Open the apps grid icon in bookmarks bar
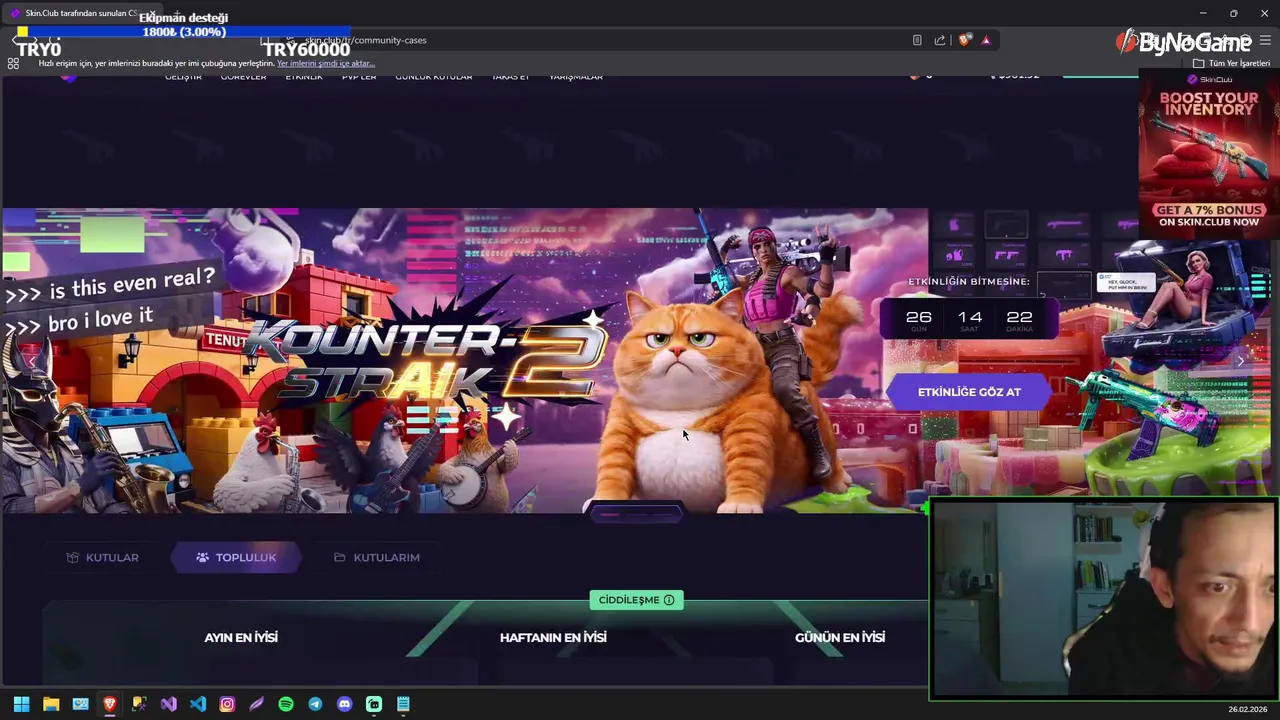 pos(13,63)
